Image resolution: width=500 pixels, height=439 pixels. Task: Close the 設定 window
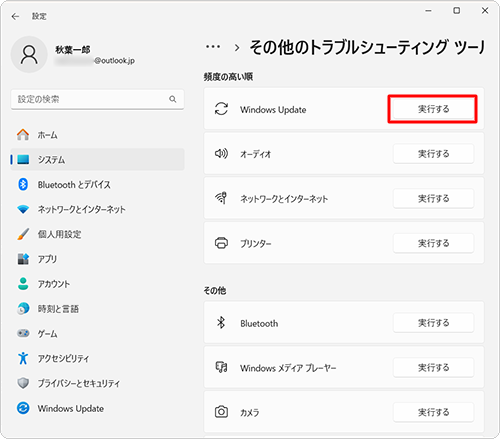coord(485,11)
